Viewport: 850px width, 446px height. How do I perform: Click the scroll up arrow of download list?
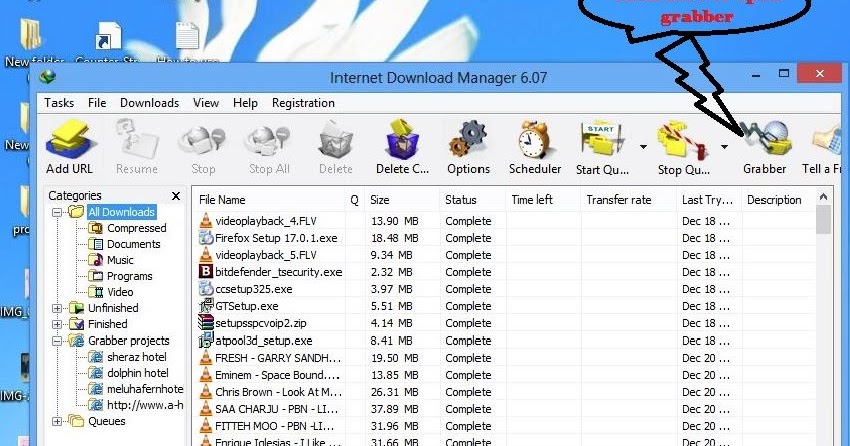823,197
